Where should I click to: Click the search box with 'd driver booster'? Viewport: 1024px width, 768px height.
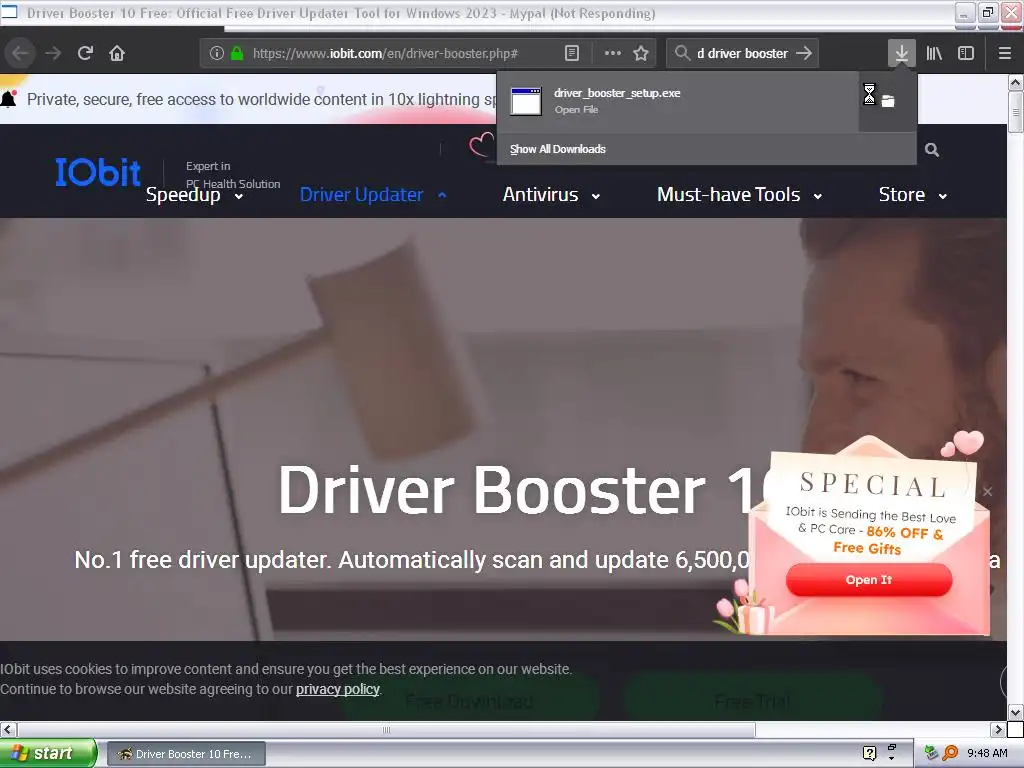[742, 53]
